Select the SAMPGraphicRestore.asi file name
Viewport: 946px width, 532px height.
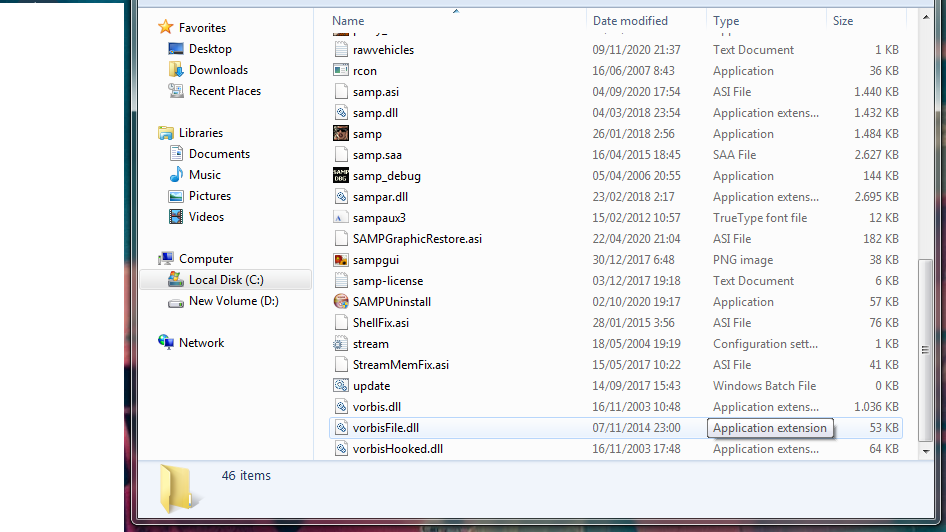[x=417, y=239]
